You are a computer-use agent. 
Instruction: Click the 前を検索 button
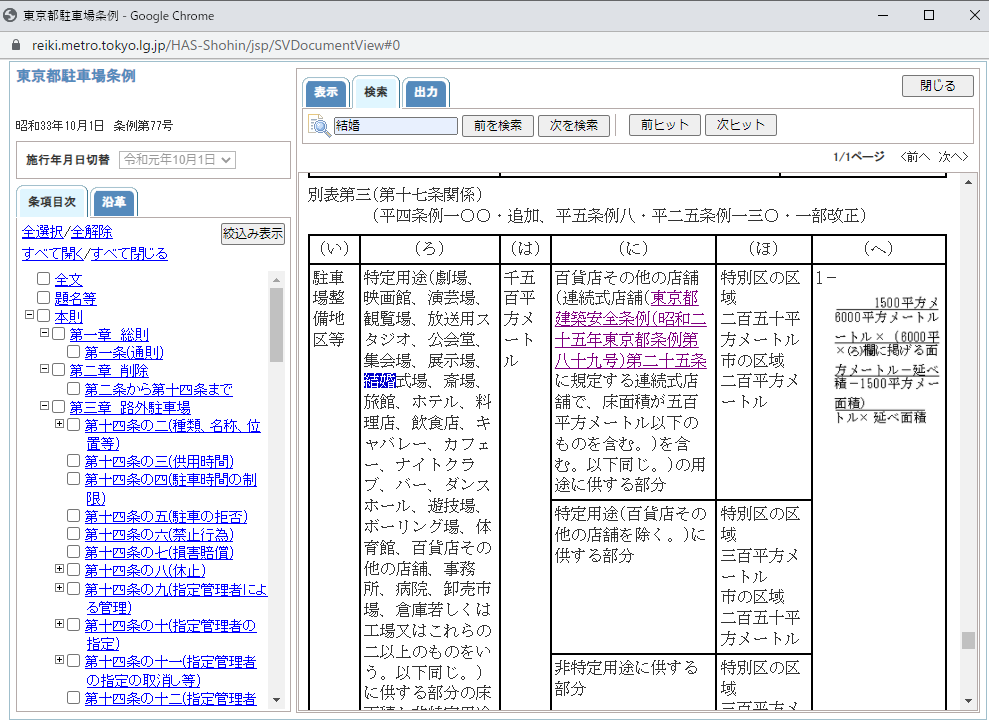498,125
